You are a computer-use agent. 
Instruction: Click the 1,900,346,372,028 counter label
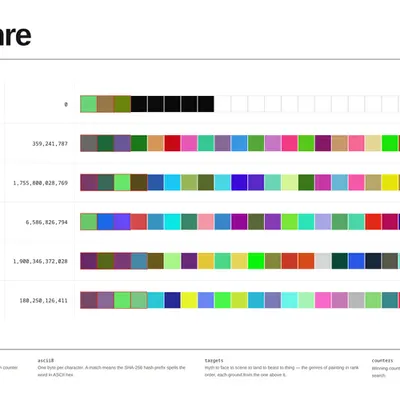(40, 261)
